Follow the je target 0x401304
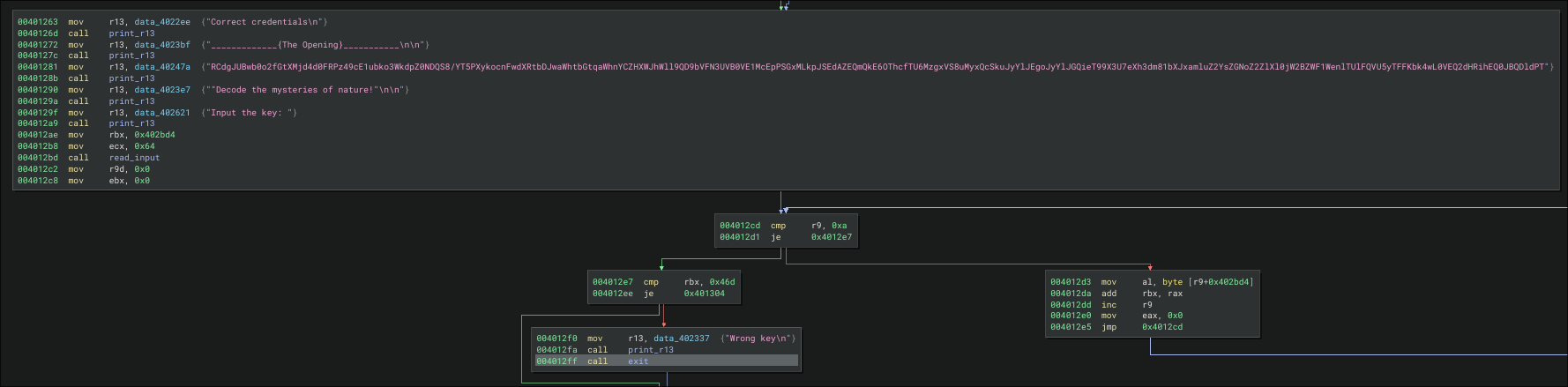The height and width of the screenshot is (387, 1568). (x=704, y=294)
